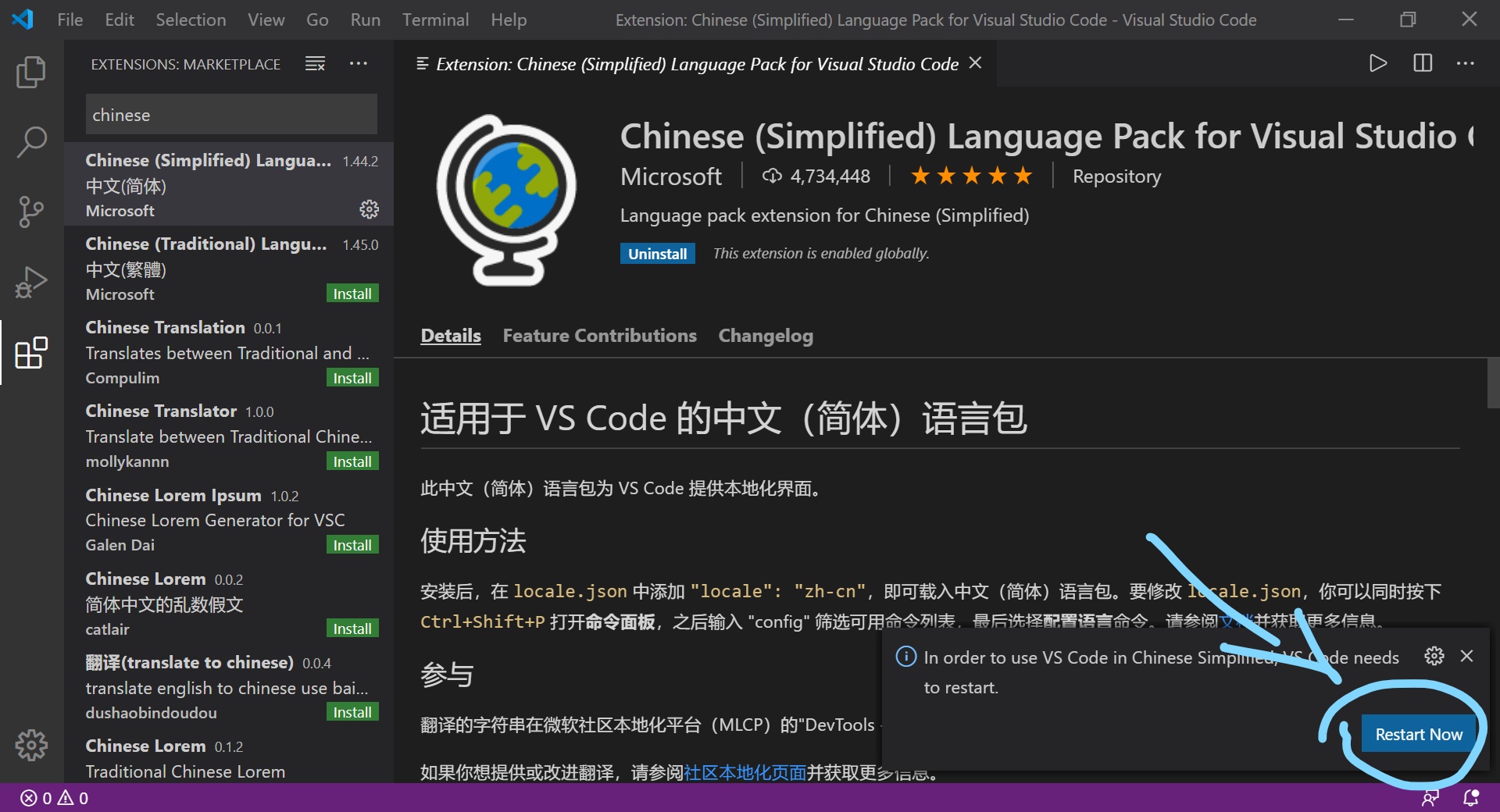
Task: Click the Run icon in editor title bar
Action: [x=1378, y=63]
